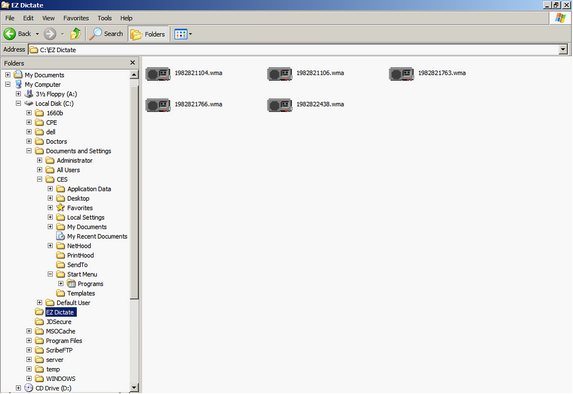Screen dimensions: 573x394
Task: Collapse the Documents and Settings folder
Action: click(29, 151)
